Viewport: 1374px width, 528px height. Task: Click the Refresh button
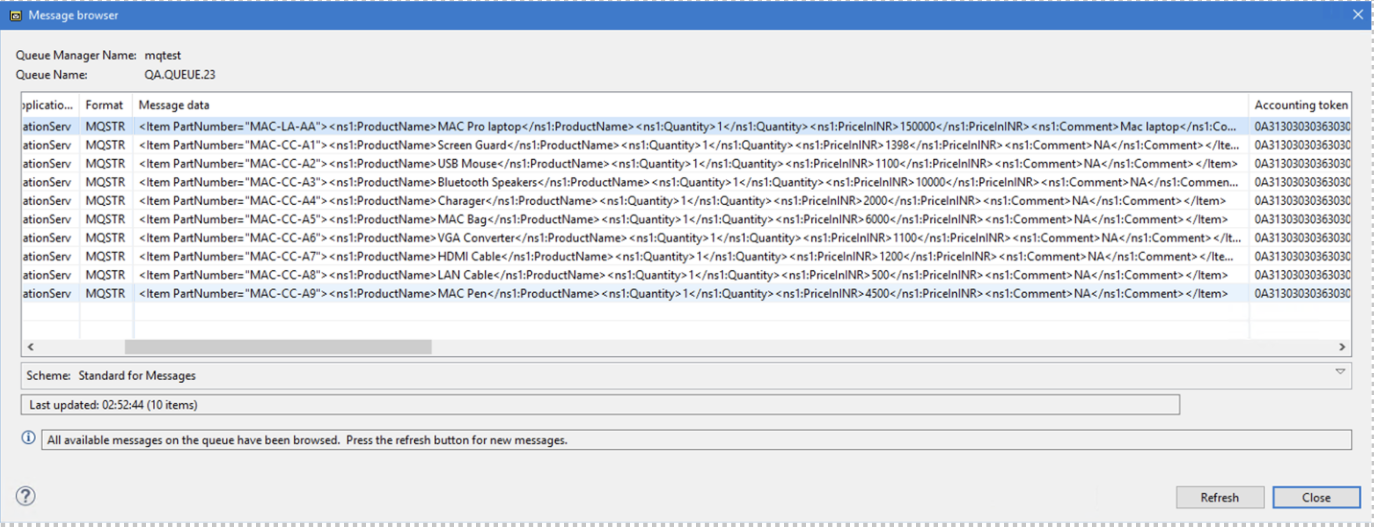pos(1219,497)
